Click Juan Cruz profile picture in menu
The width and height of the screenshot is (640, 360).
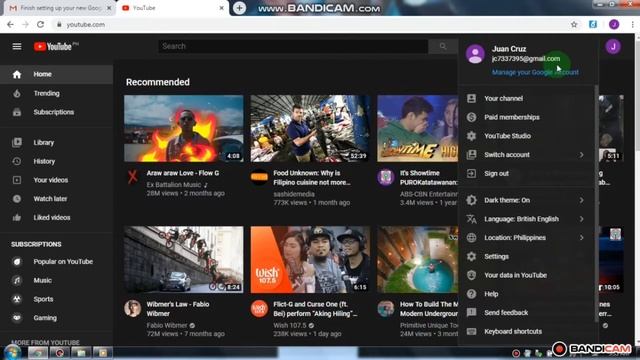click(x=475, y=54)
